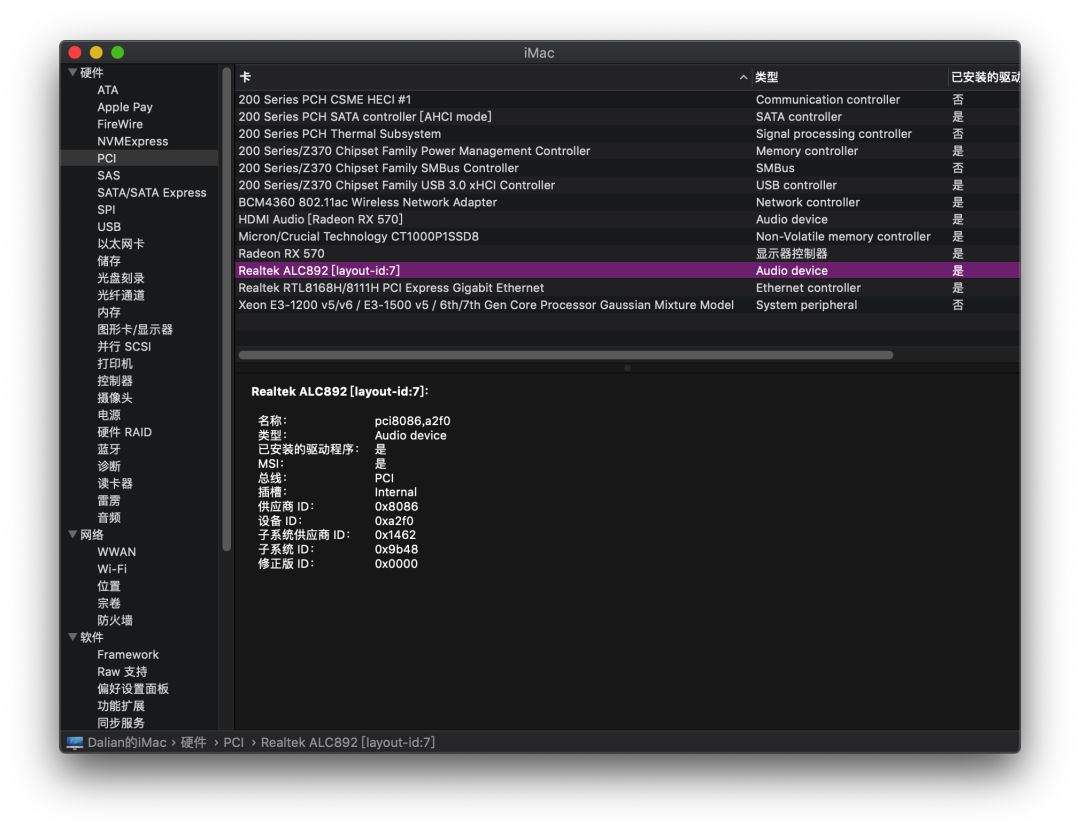Select ATA in the sidebar
The height and width of the screenshot is (832, 1080).
click(x=107, y=90)
